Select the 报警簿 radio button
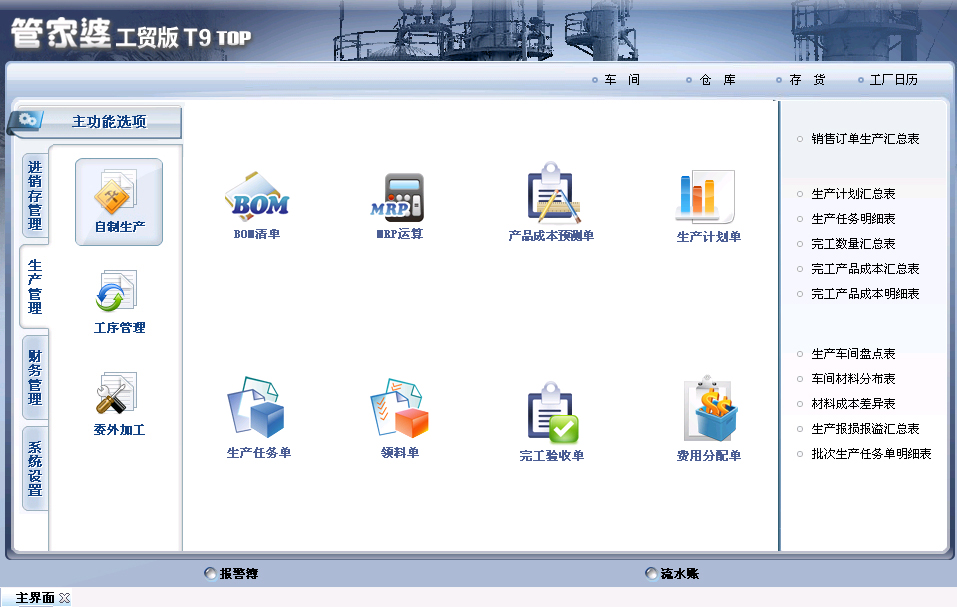957x607 pixels. coord(210,574)
